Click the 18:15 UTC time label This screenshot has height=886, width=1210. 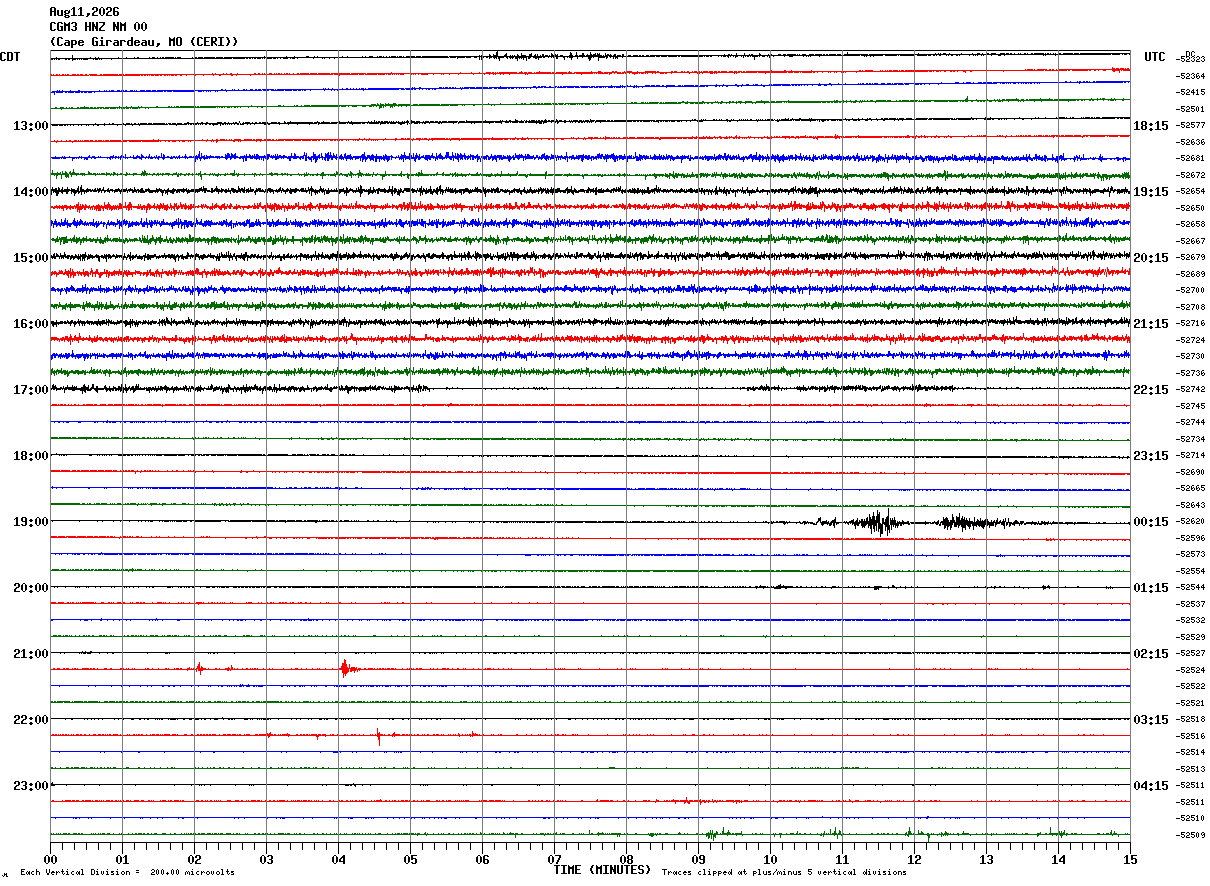pos(1151,126)
